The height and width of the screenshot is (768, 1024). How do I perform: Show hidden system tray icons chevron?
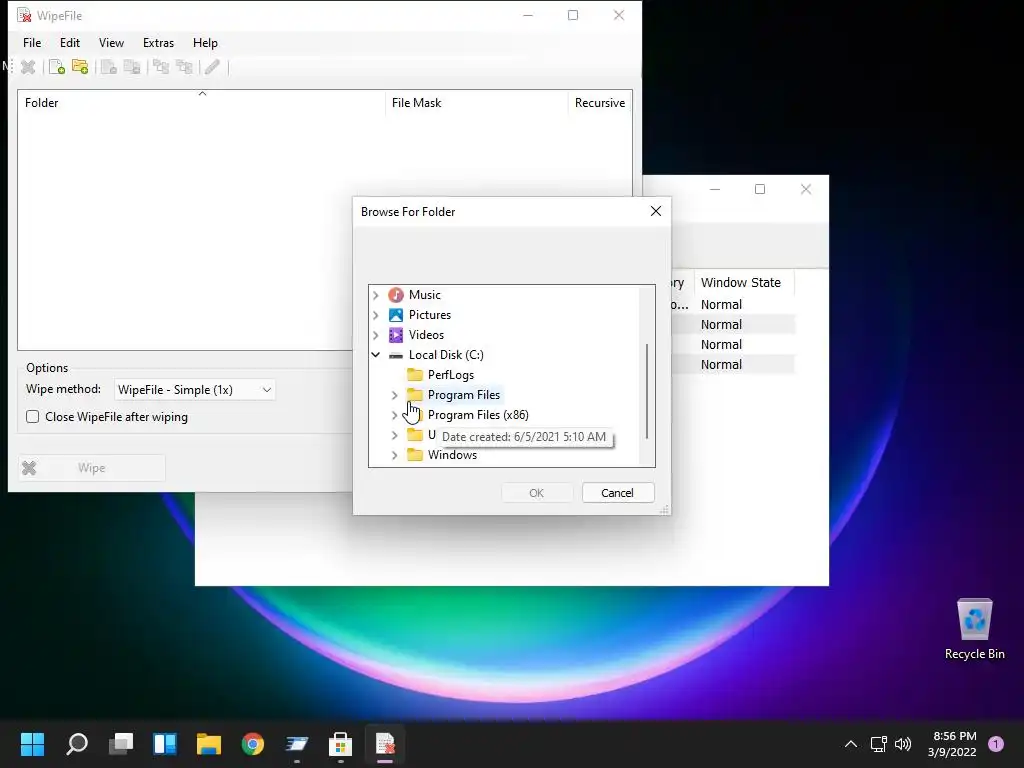click(x=850, y=744)
